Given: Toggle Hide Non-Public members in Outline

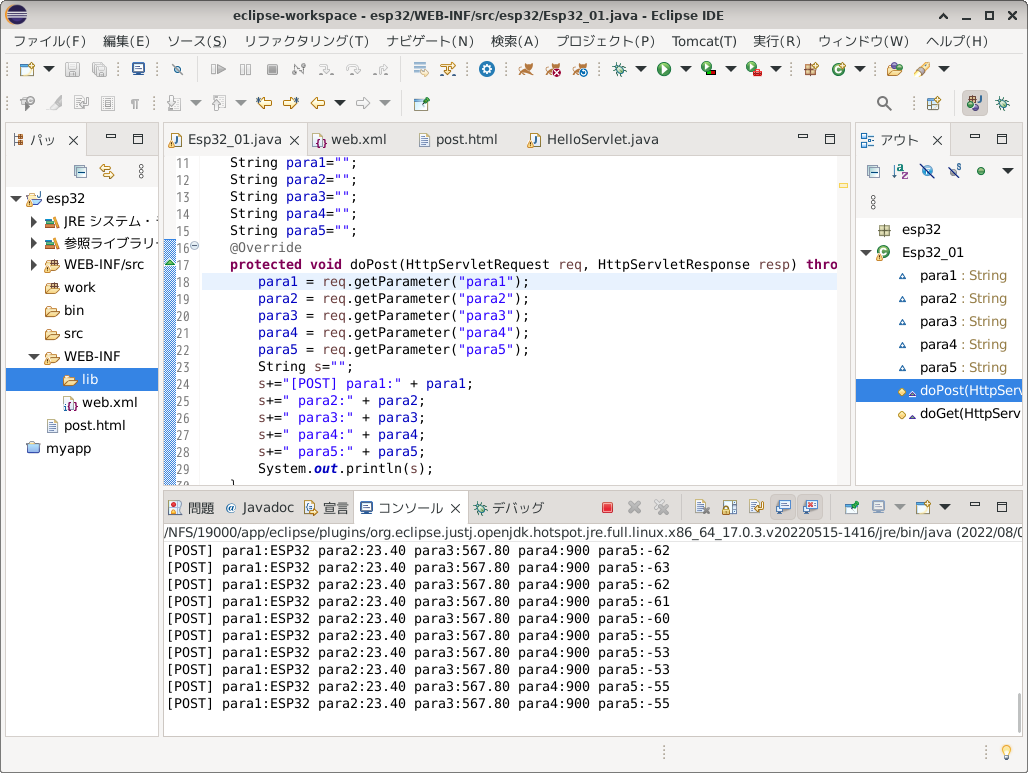Looking at the screenshot, I should [981, 171].
